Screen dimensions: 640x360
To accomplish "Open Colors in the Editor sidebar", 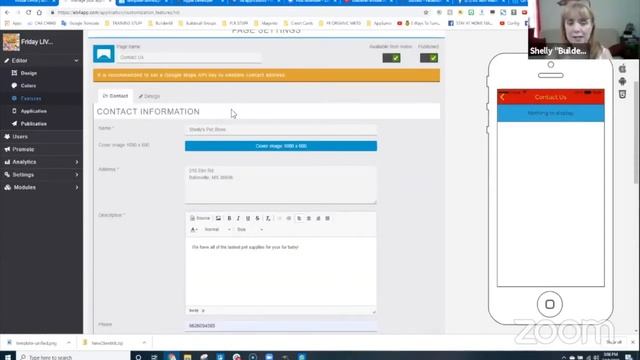I will (x=28, y=86).
